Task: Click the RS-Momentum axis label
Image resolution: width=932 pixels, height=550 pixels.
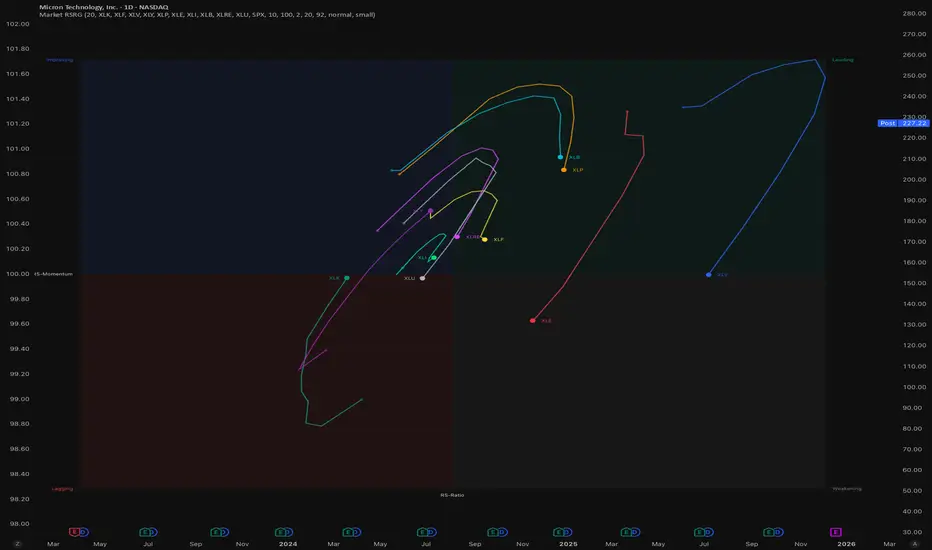Action: click(x=53, y=274)
